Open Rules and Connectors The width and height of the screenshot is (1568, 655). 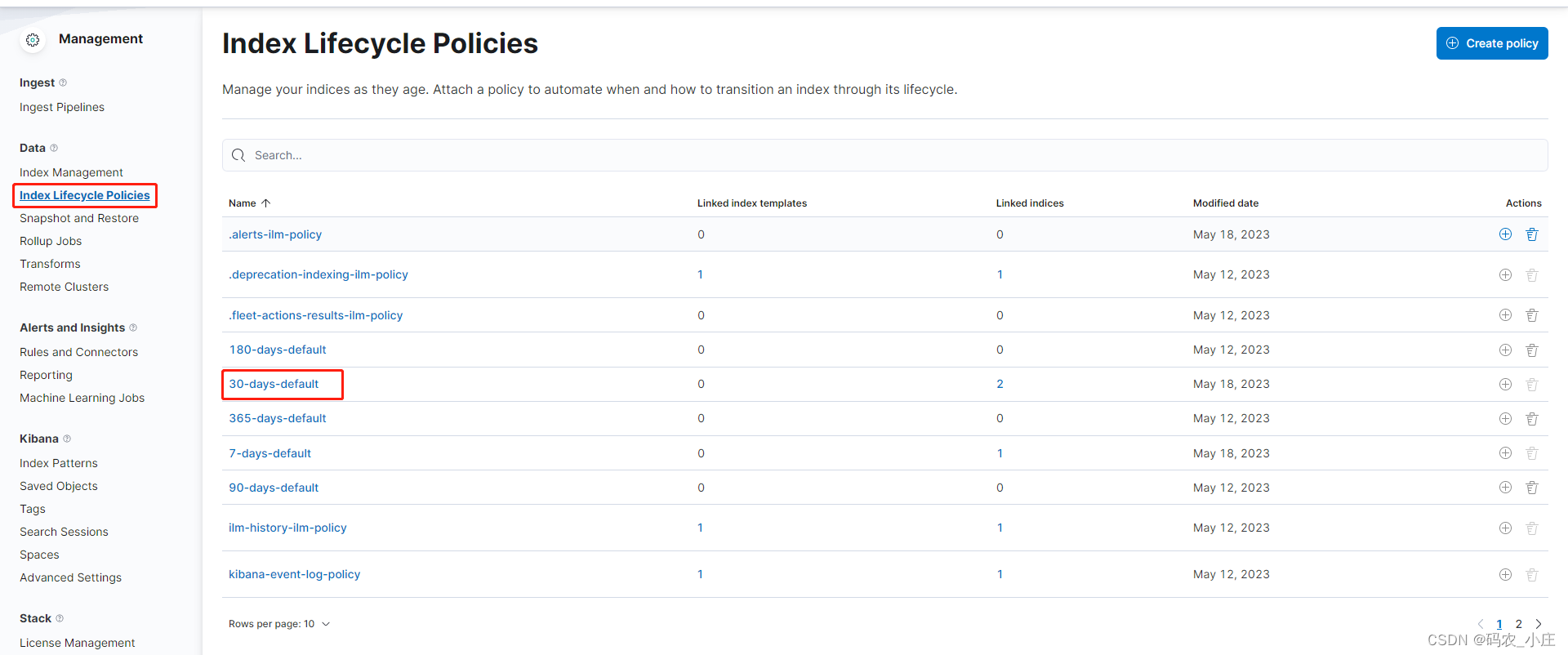tap(78, 352)
